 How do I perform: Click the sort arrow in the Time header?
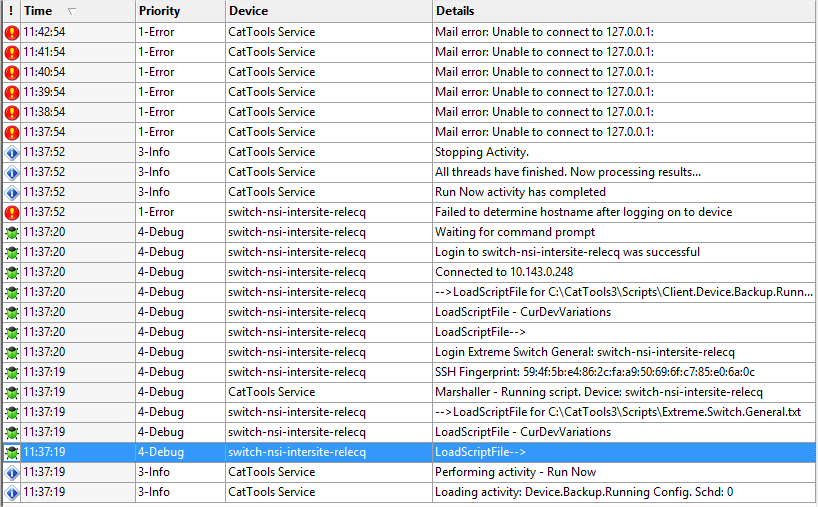coord(72,11)
